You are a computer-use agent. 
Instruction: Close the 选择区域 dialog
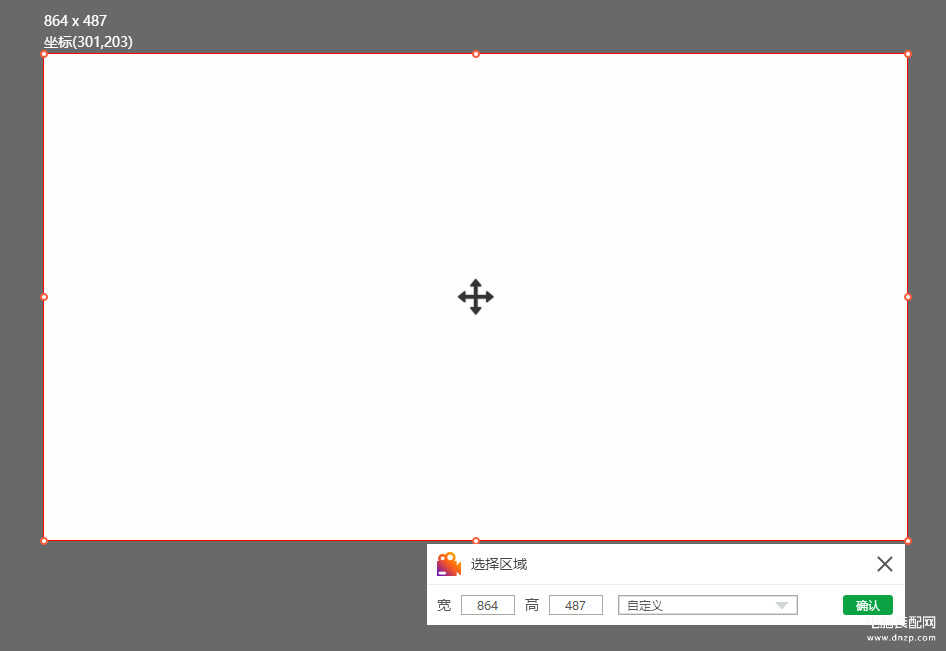pyautogui.click(x=884, y=564)
